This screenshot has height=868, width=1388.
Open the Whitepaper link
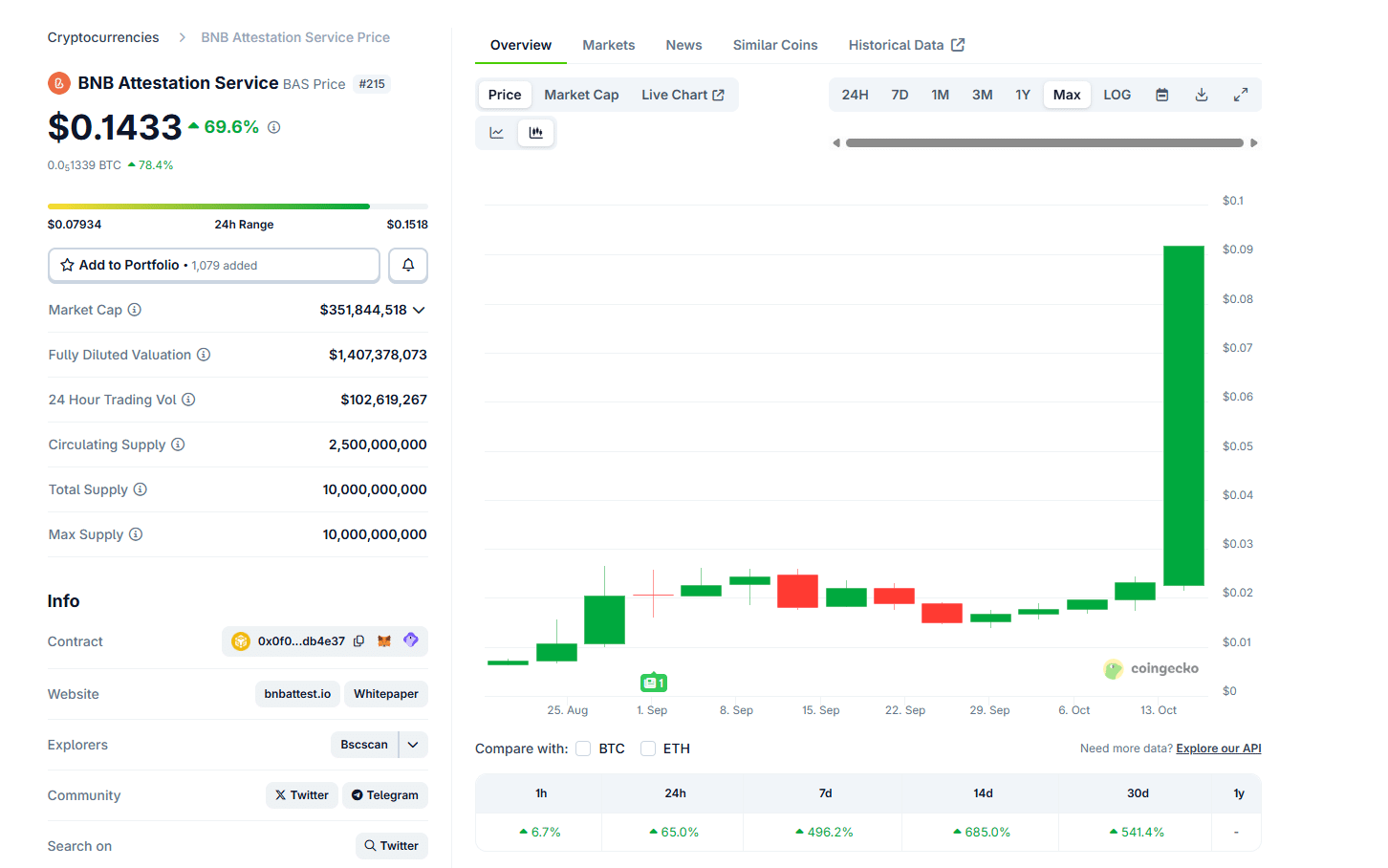point(385,694)
